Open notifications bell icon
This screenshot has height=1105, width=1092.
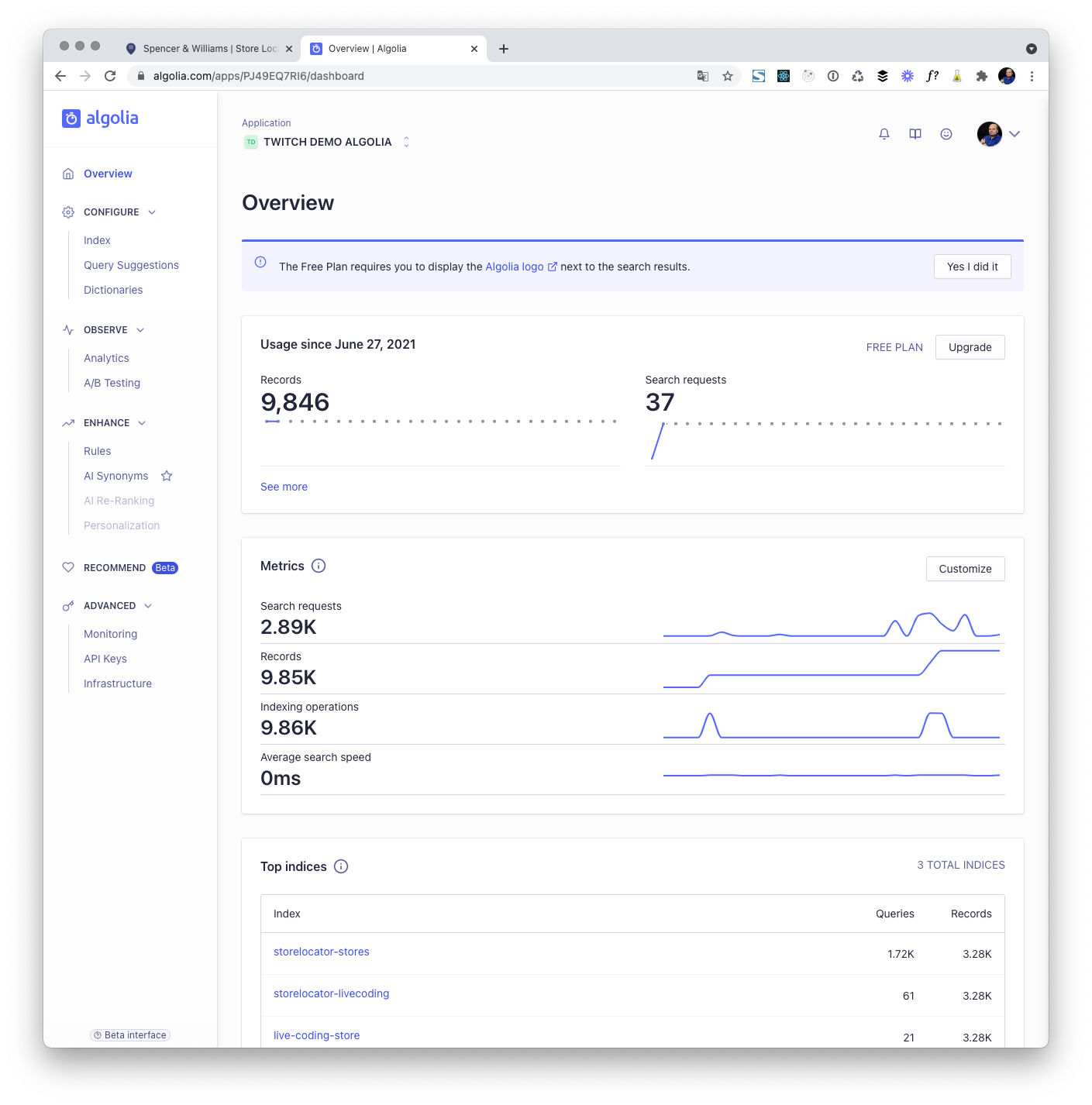(884, 134)
